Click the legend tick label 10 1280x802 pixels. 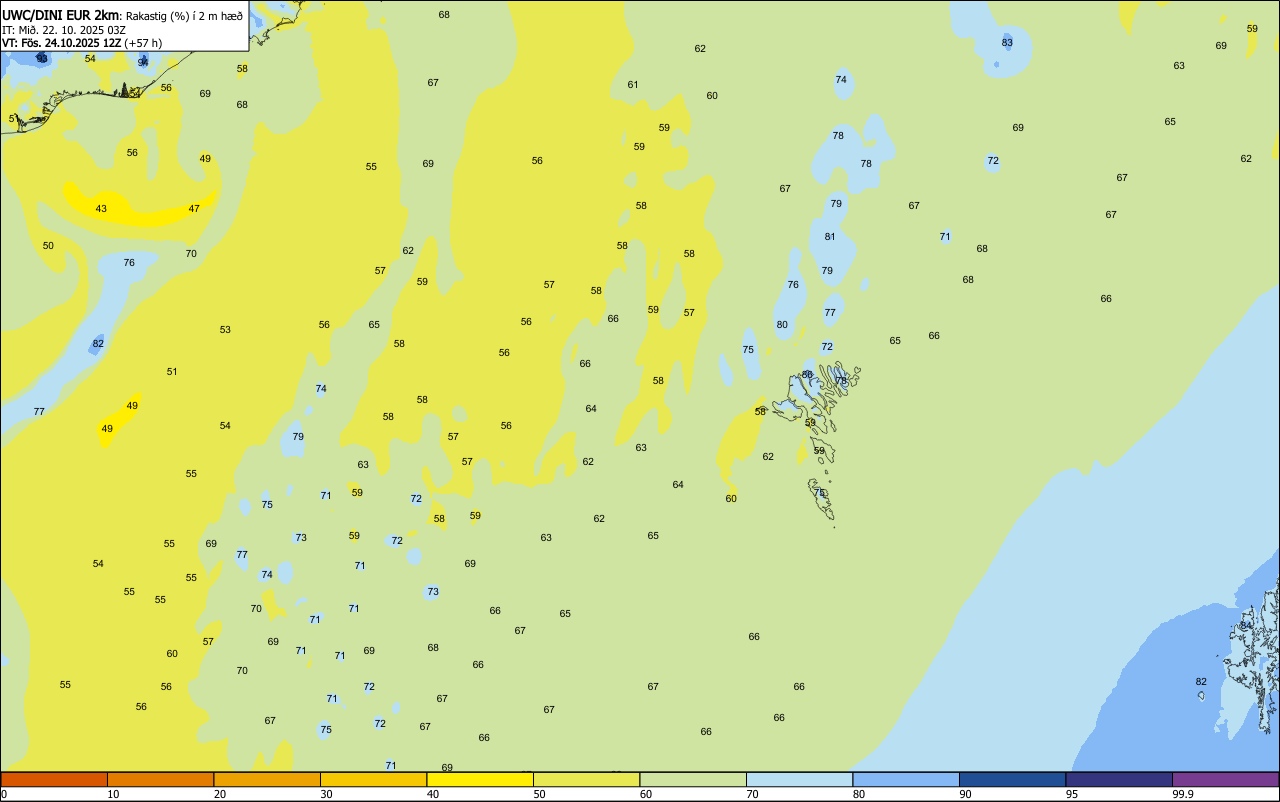point(113,794)
